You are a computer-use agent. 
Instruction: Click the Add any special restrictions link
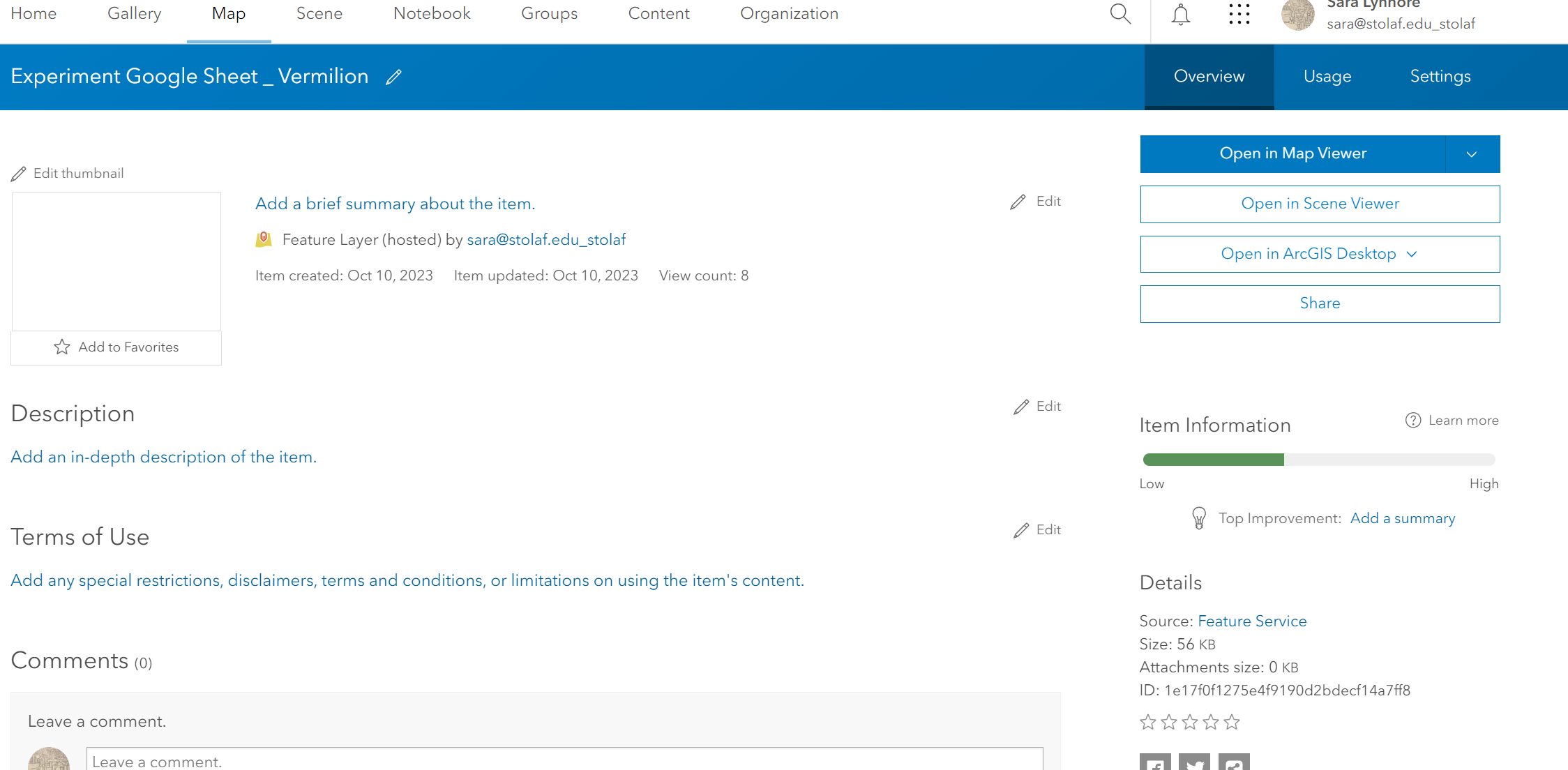coord(407,581)
